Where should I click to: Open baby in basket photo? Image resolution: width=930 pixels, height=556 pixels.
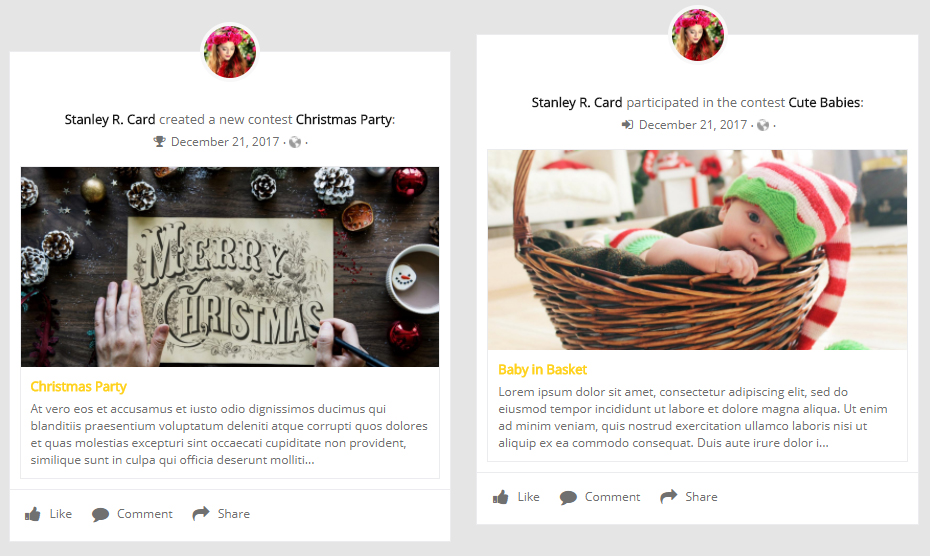697,250
